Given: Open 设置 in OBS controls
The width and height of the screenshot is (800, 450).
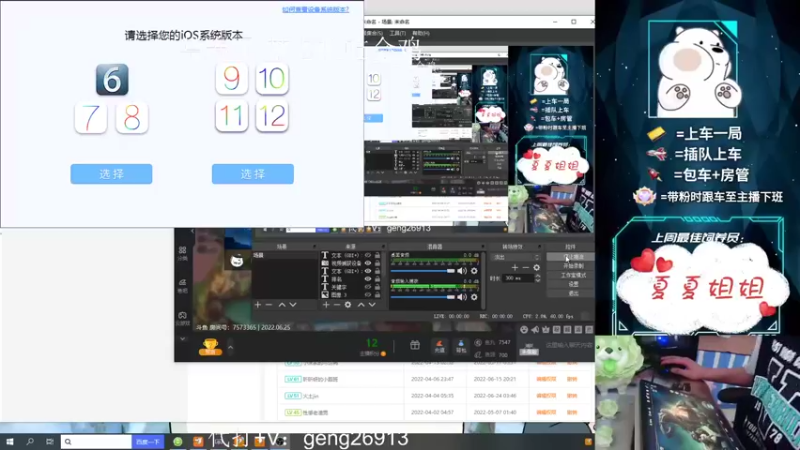Looking at the screenshot, I should [571, 284].
